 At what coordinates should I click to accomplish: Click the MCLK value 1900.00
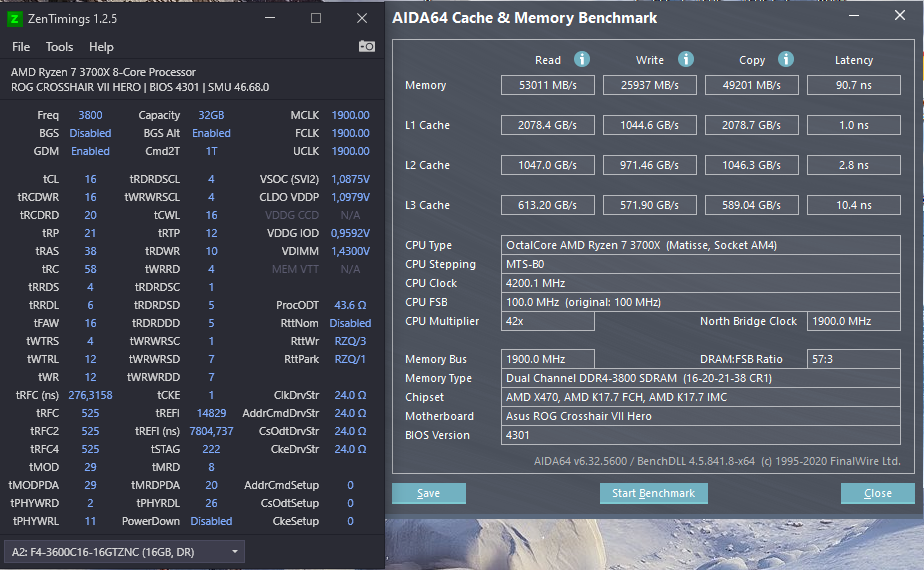tap(350, 115)
